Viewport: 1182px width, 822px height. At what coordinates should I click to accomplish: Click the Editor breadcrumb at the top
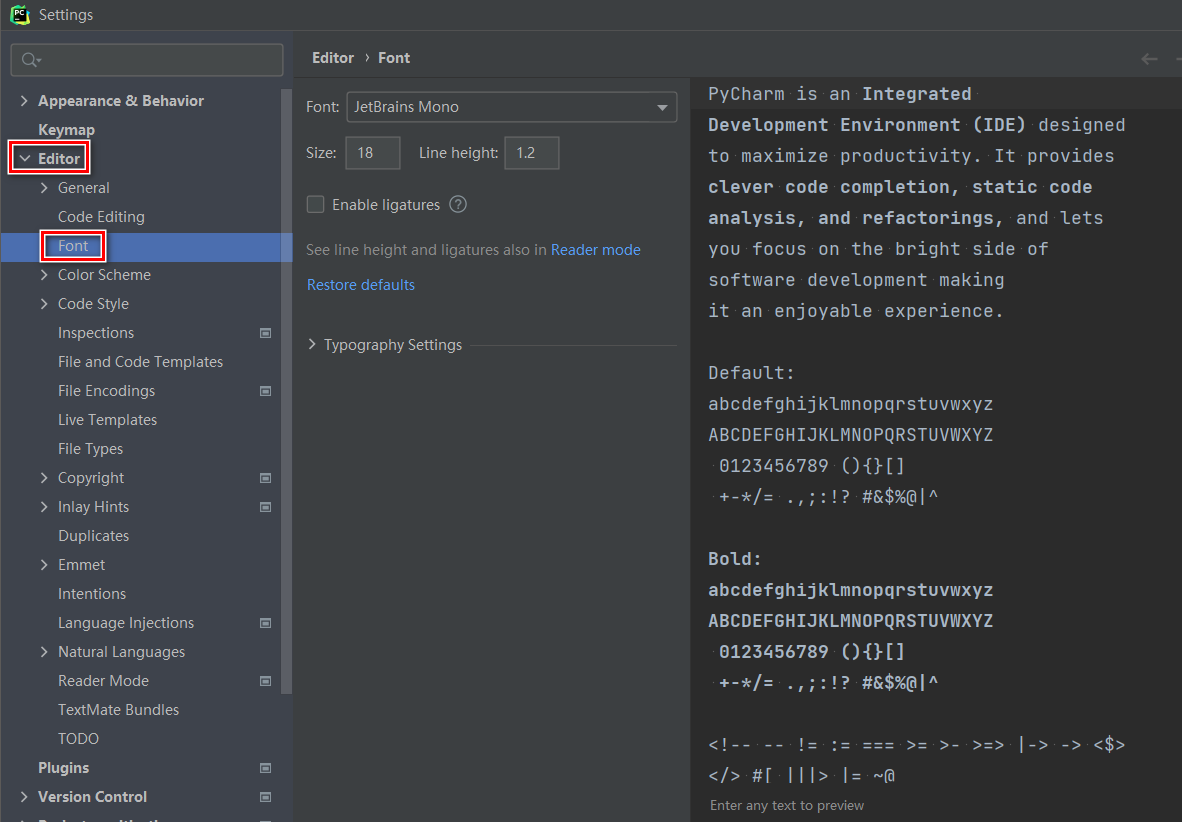click(333, 57)
